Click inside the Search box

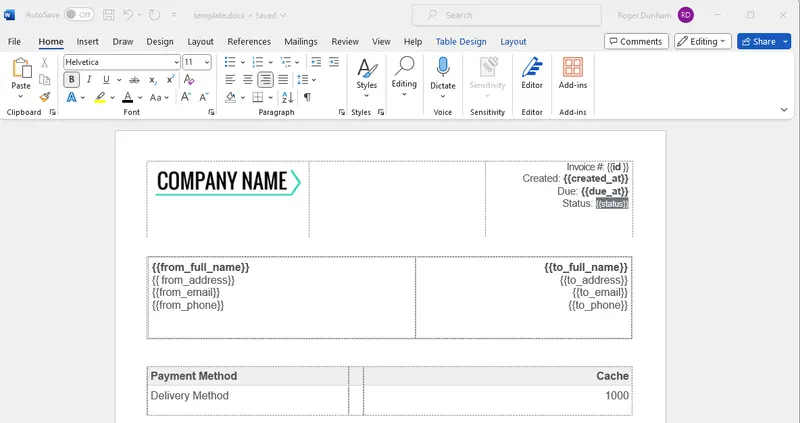point(507,15)
